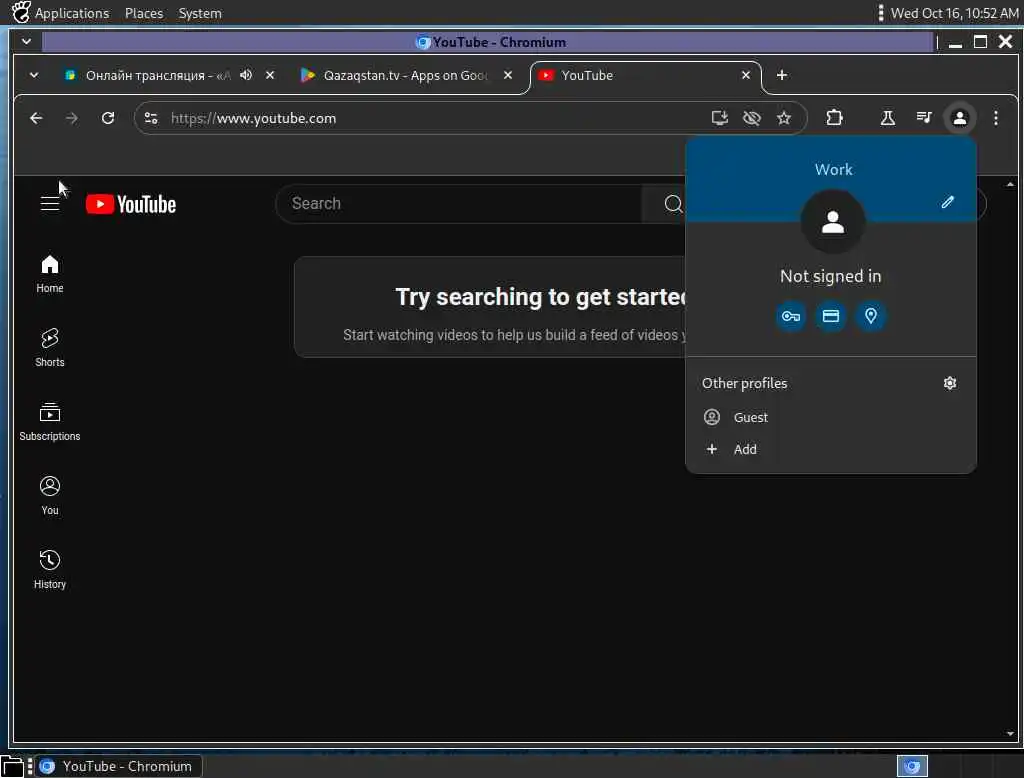Open the YouTube hamburger guide menu

(x=50, y=204)
